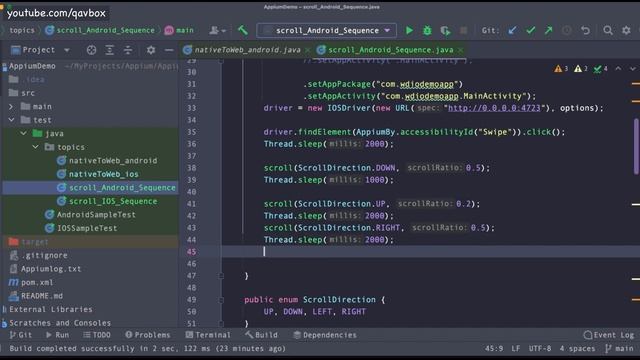Image resolution: width=640 pixels, height=360 pixels.
Task: Open the Dependencies tool window
Action: [x=325, y=335]
